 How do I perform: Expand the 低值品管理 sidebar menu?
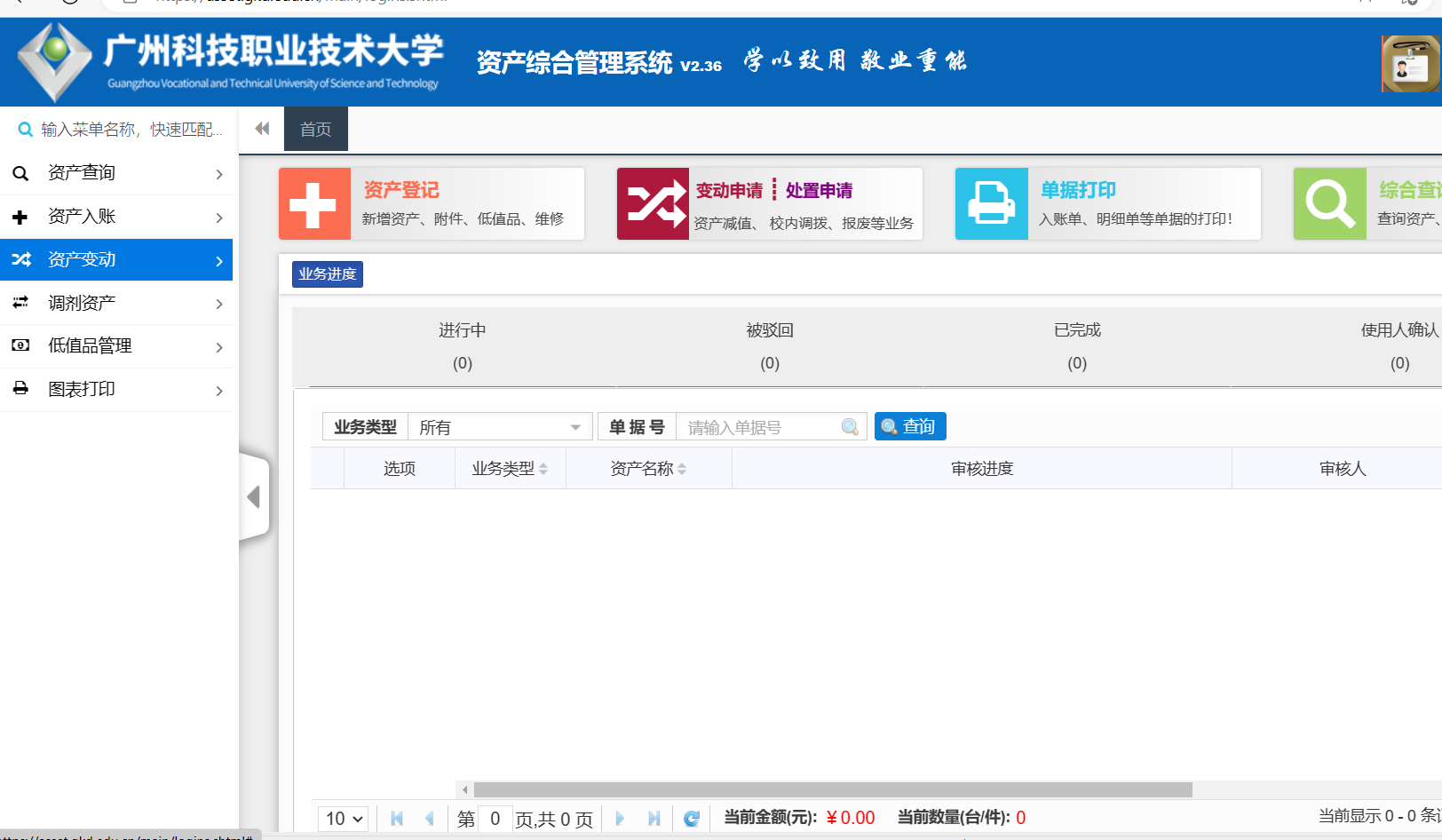[x=116, y=346]
